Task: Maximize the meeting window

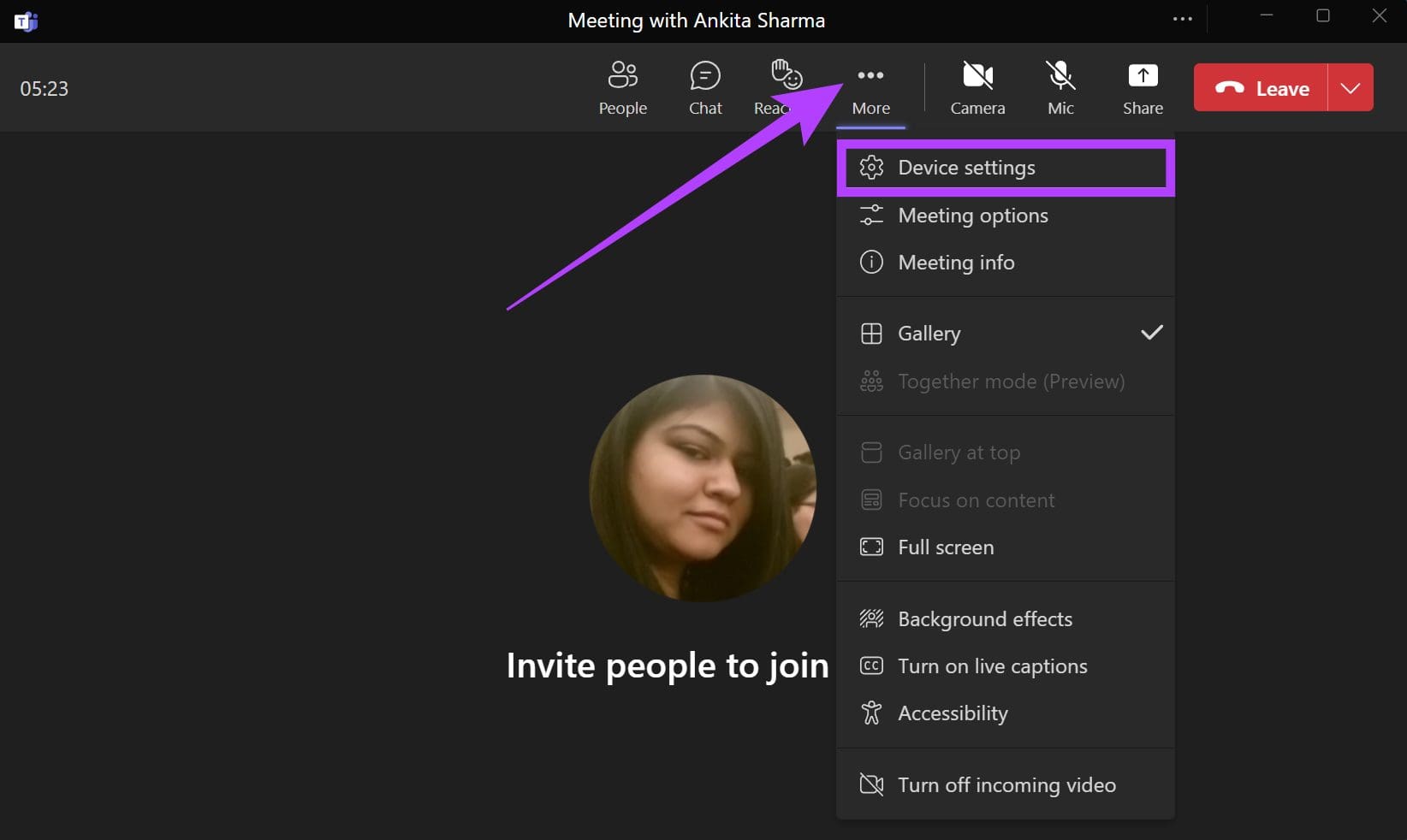Action: point(1323,15)
